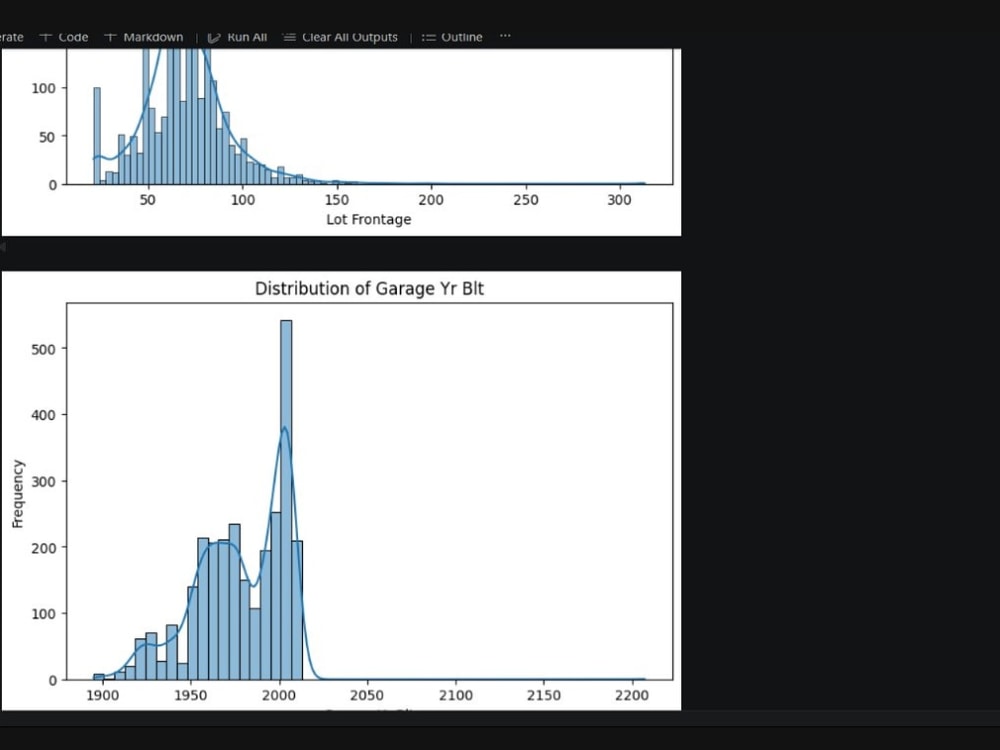
Task: Click the Lot Frontage histogram output
Action: (341, 142)
